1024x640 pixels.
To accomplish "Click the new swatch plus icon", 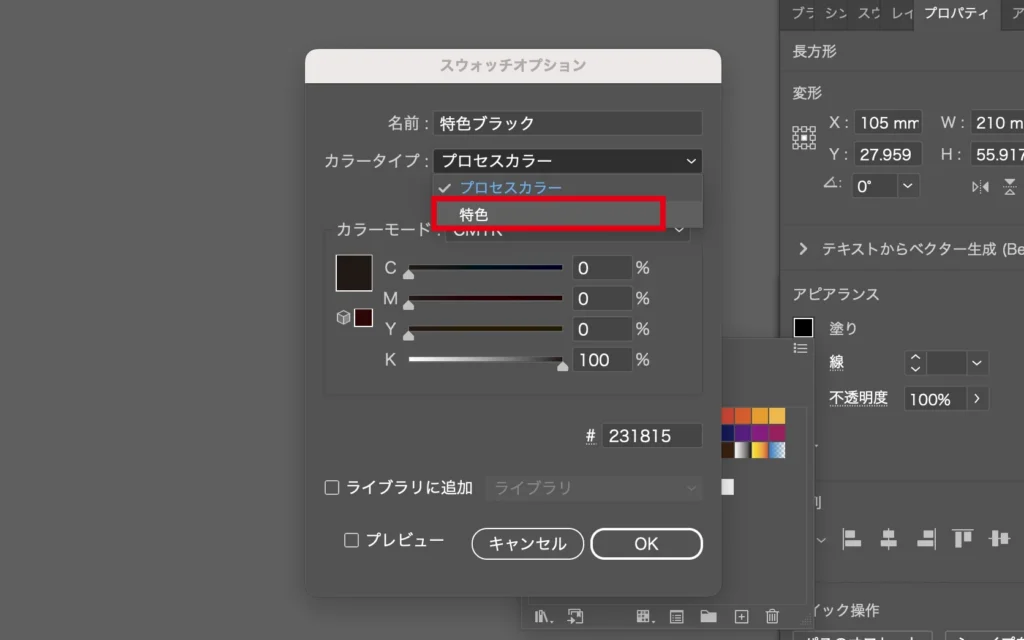I will (741, 616).
